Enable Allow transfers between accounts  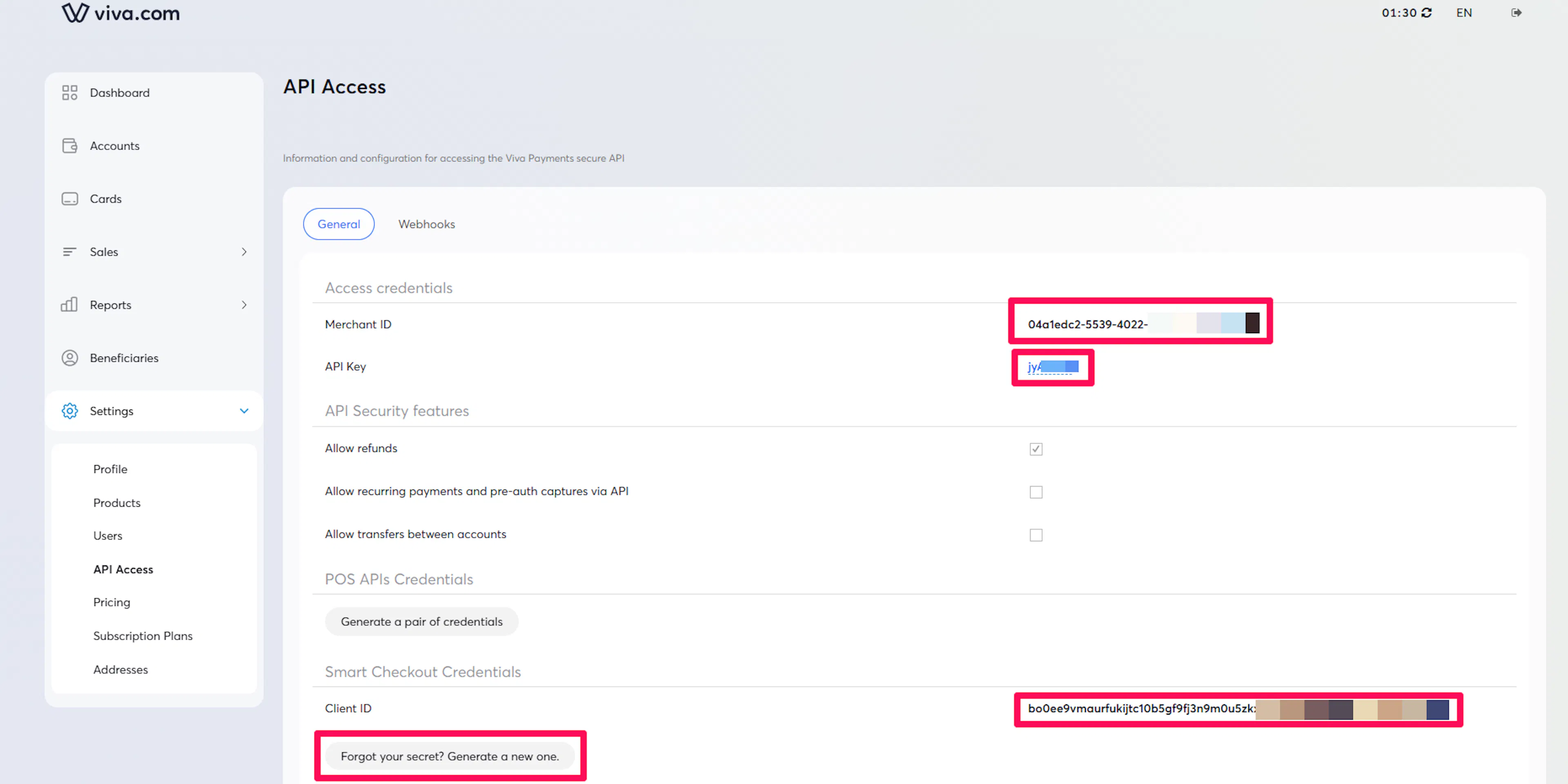(1036, 535)
